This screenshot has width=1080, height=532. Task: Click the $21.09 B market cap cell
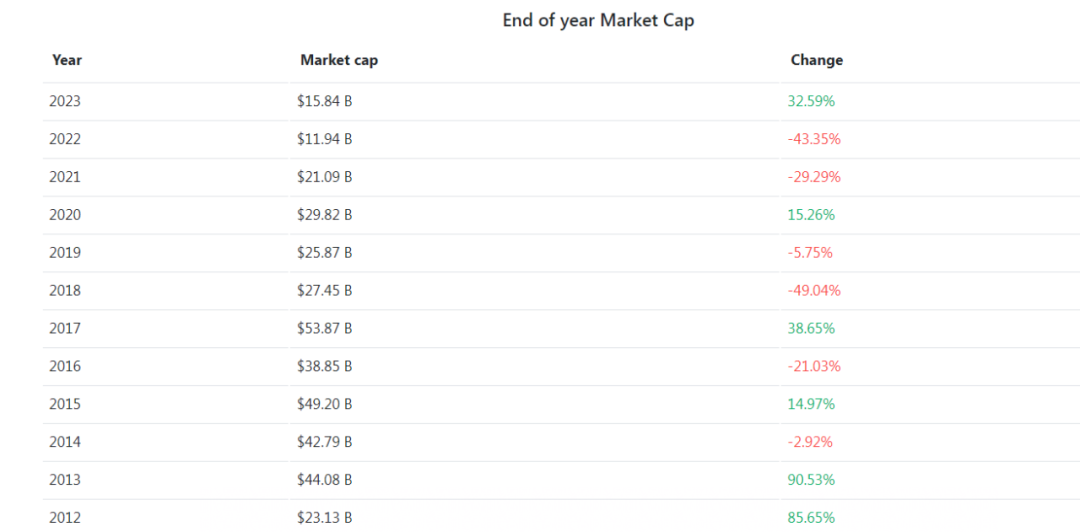pyautogui.click(x=324, y=177)
